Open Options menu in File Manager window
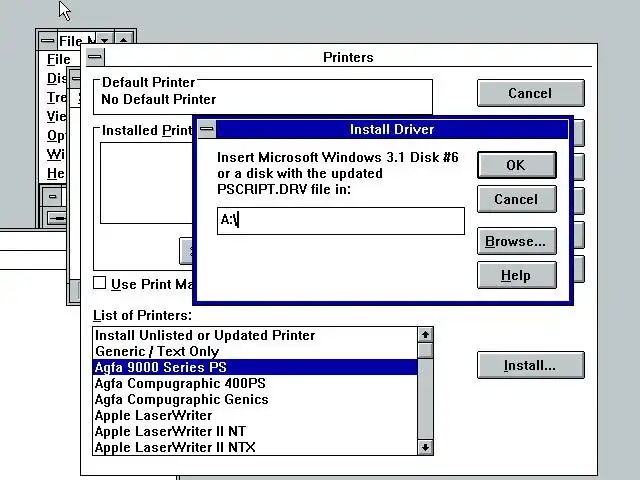The width and height of the screenshot is (640, 480). point(56,135)
